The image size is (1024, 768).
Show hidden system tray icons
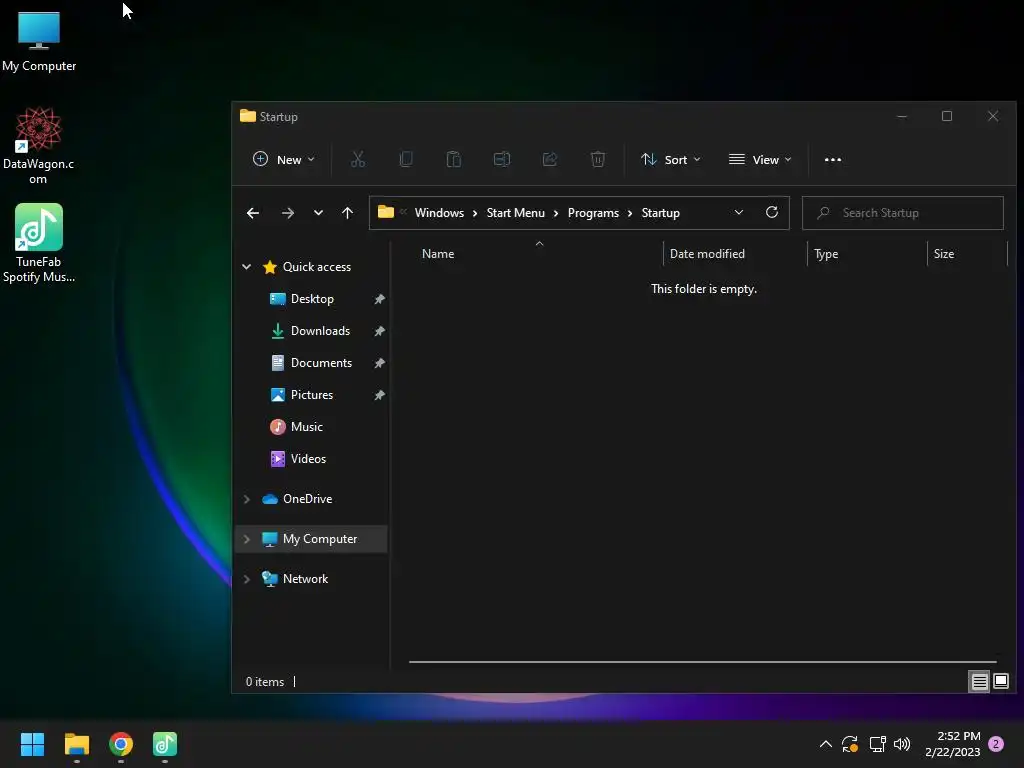[x=825, y=744]
